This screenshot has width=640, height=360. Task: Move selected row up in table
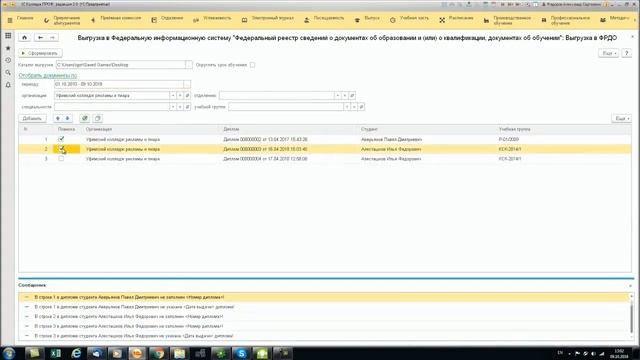(x=58, y=118)
